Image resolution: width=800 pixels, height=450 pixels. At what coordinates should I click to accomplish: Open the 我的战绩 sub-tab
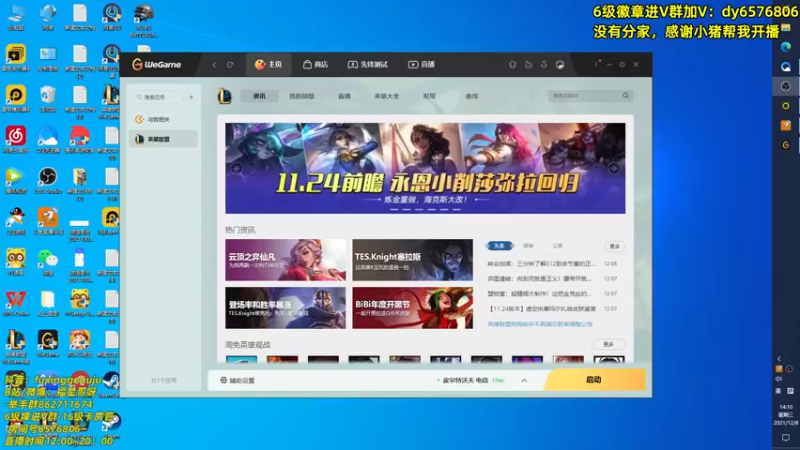click(x=302, y=96)
